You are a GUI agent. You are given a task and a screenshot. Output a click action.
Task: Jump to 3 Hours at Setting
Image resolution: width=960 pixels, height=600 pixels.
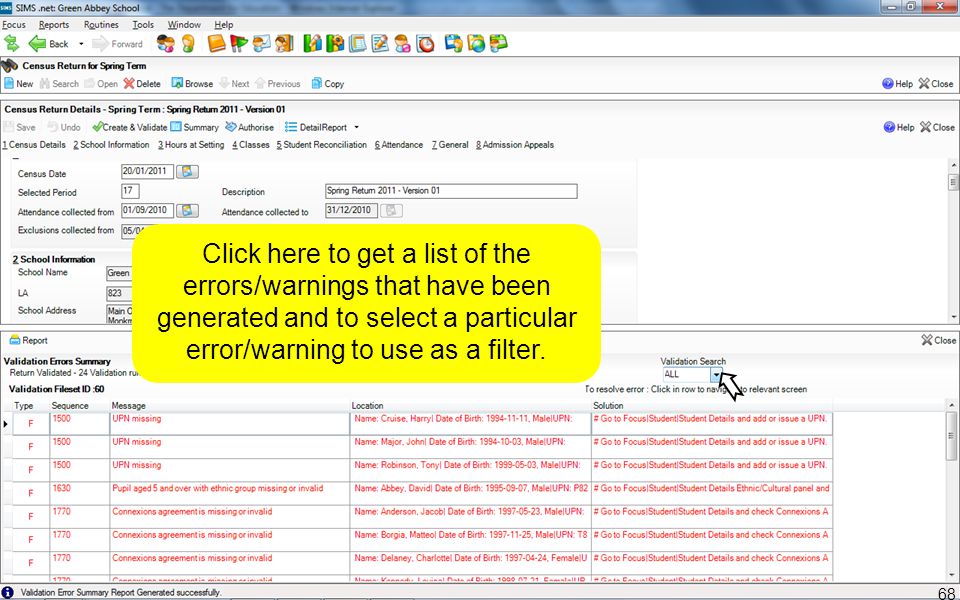pyautogui.click(x=191, y=145)
